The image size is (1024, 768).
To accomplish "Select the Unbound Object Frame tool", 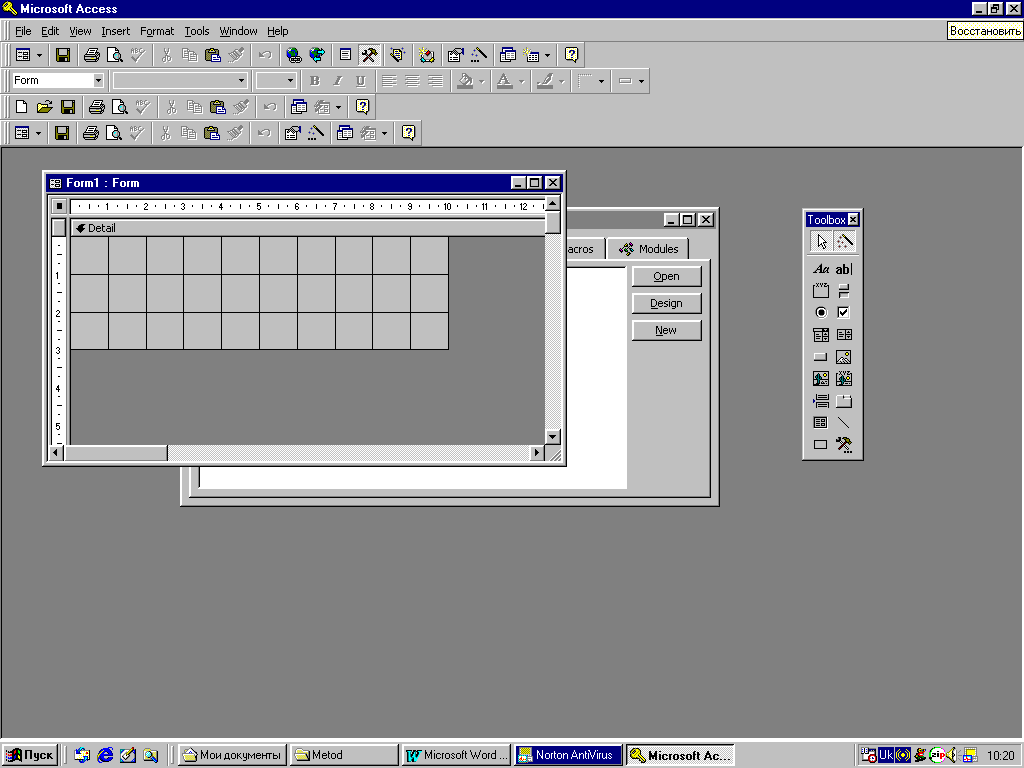I will (821, 379).
